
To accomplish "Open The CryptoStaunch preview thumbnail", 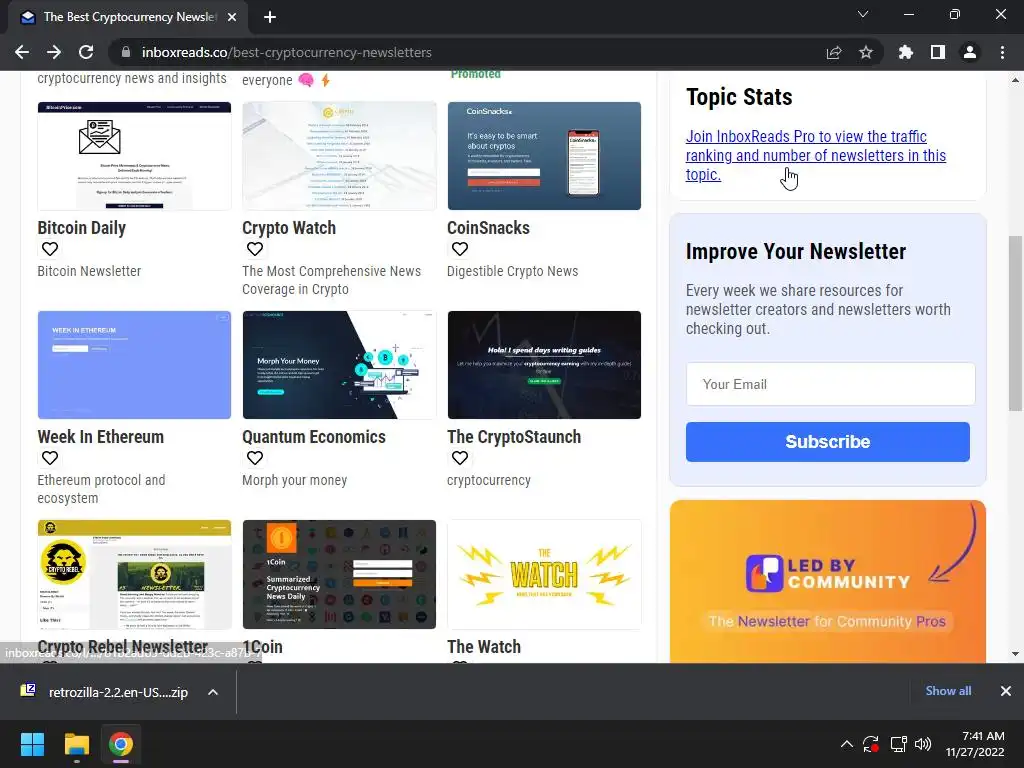I will point(544,365).
